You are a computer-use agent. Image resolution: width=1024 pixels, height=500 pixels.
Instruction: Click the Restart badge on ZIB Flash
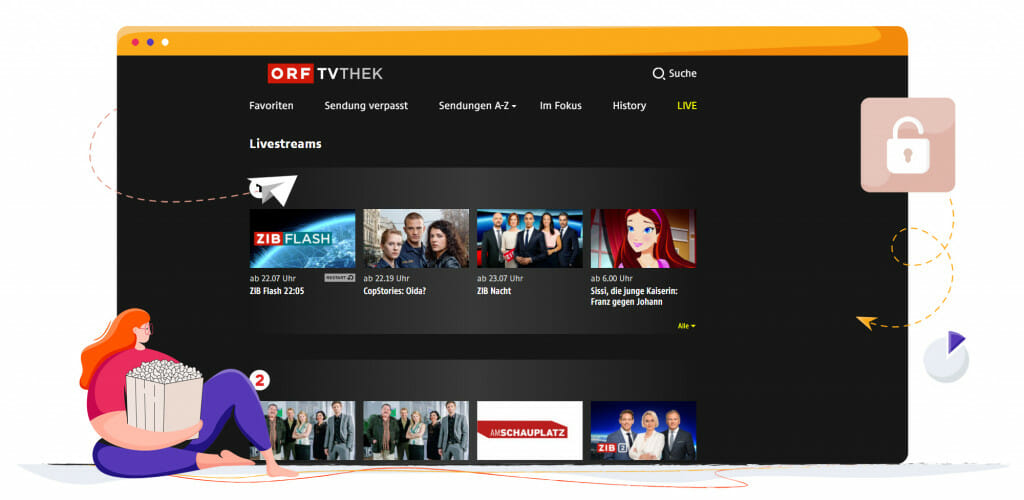click(x=340, y=278)
